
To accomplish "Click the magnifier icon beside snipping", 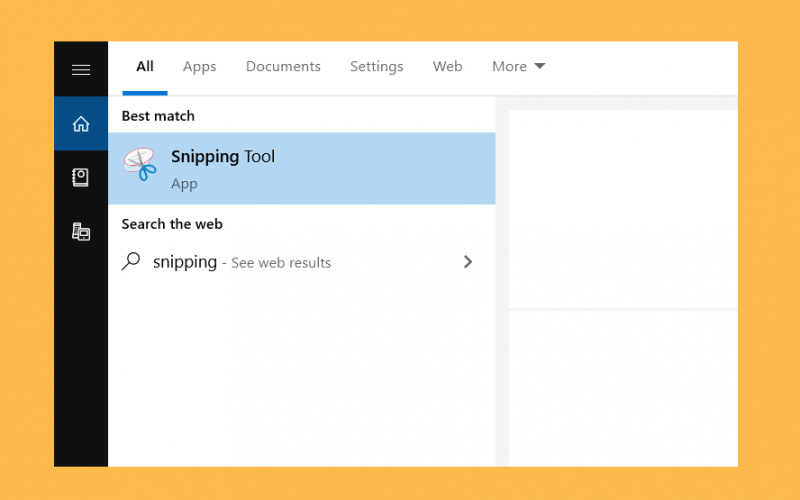I will [x=131, y=261].
